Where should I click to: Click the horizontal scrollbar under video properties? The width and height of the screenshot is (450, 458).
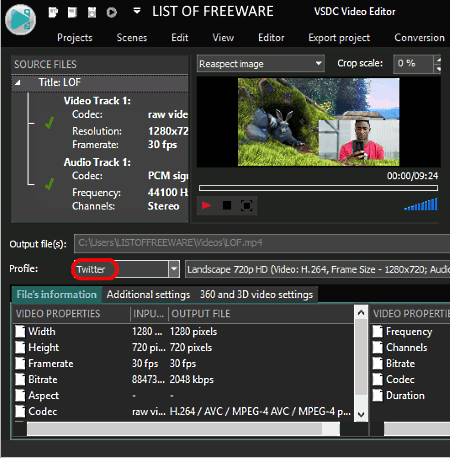tap(183, 429)
